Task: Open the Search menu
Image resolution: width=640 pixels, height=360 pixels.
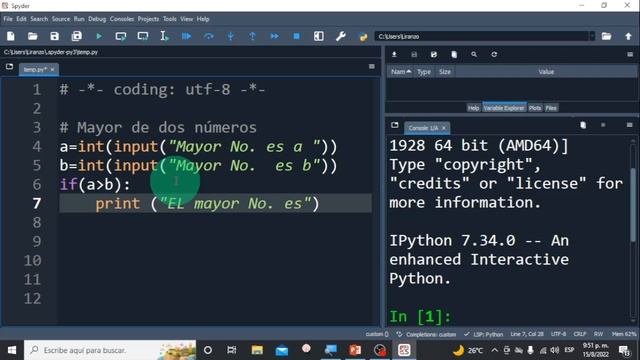Action: pyautogui.click(x=39, y=19)
